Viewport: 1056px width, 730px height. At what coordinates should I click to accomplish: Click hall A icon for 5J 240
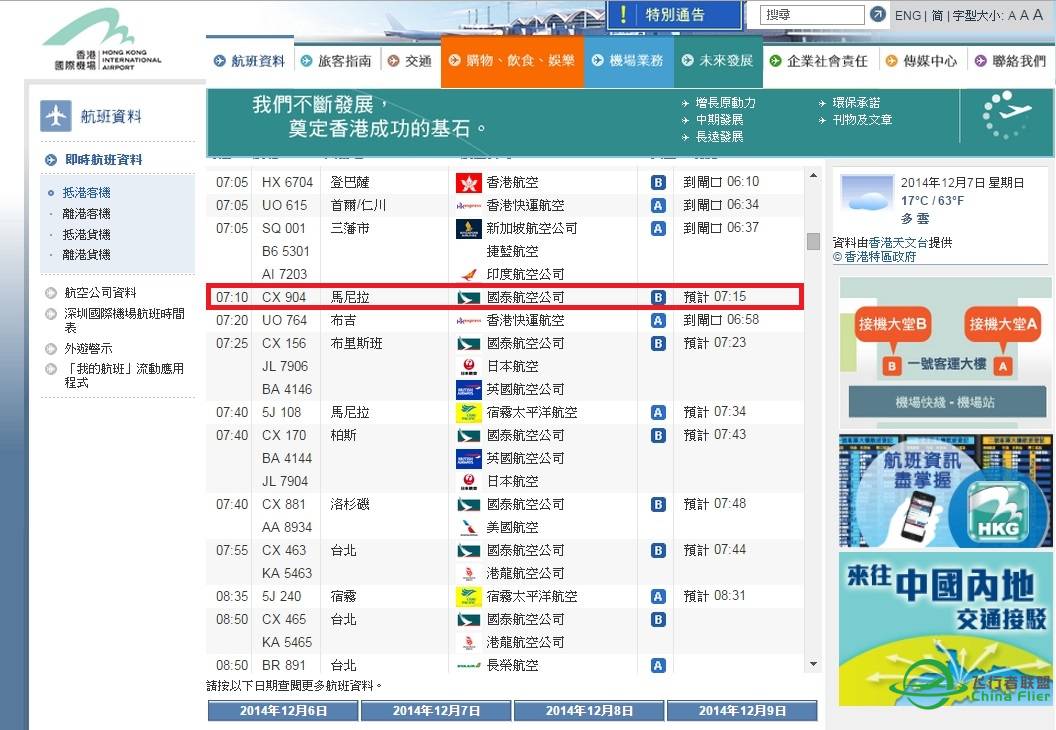click(658, 597)
